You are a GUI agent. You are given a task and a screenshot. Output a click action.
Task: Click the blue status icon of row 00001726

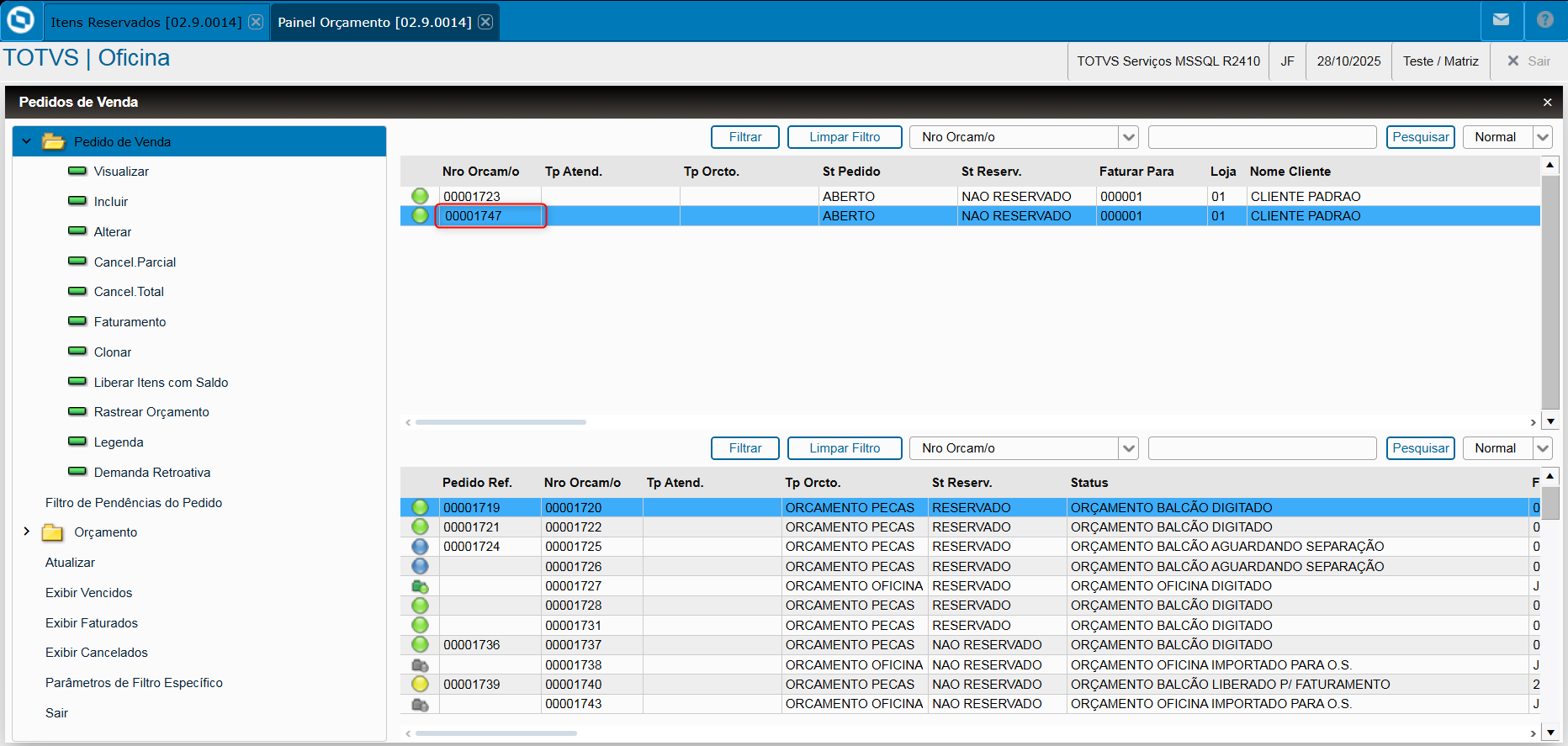420,566
